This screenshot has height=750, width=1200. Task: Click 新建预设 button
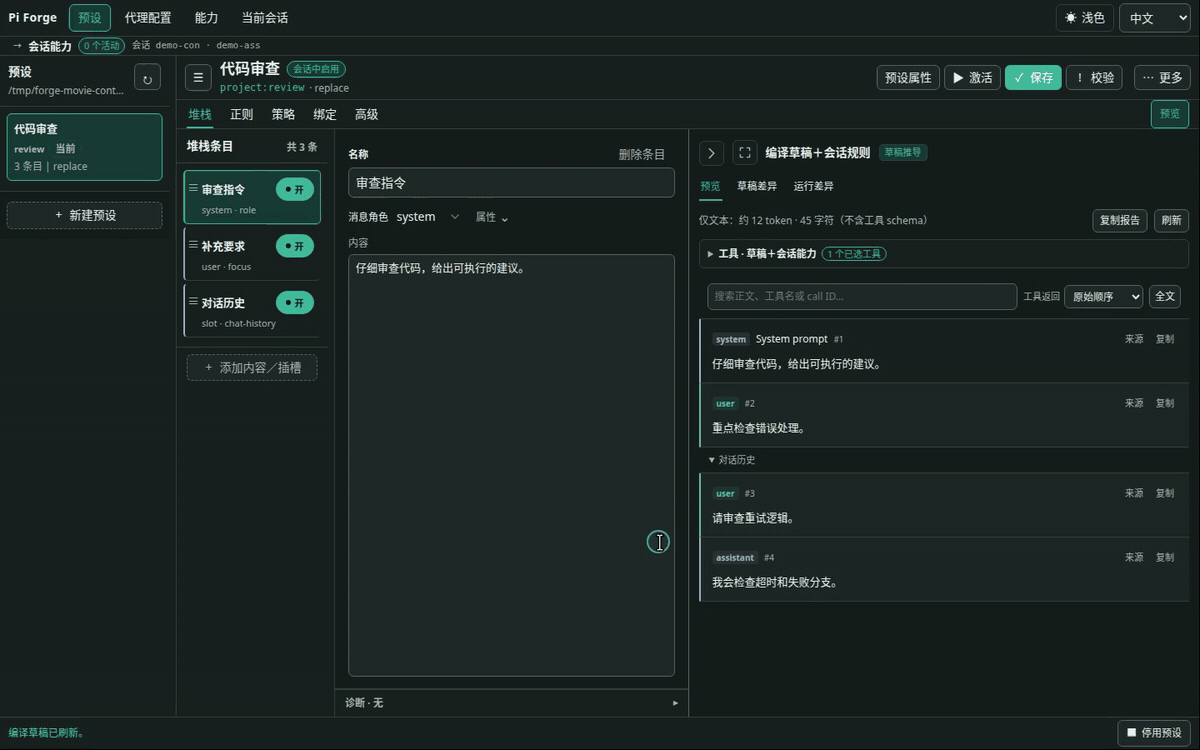coord(84,215)
